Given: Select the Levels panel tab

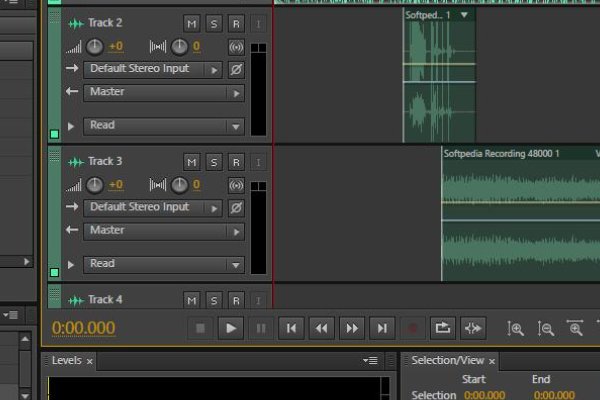Looking at the screenshot, I should pos(67,360).
